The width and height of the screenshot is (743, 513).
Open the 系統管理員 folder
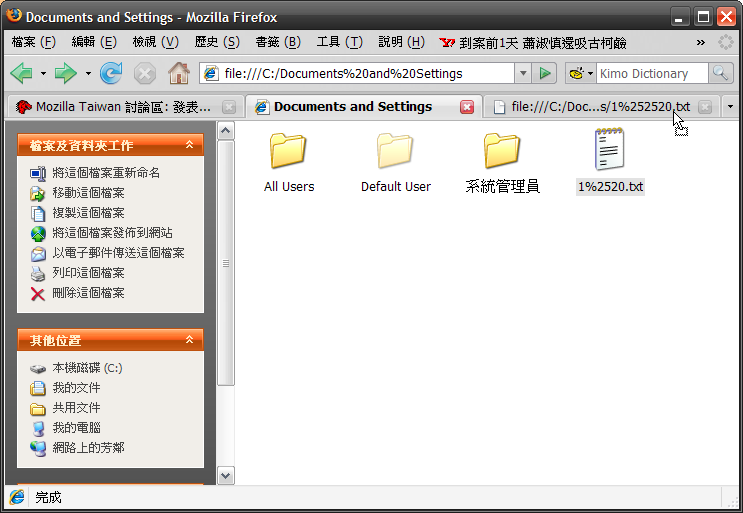tap(502, 162)
